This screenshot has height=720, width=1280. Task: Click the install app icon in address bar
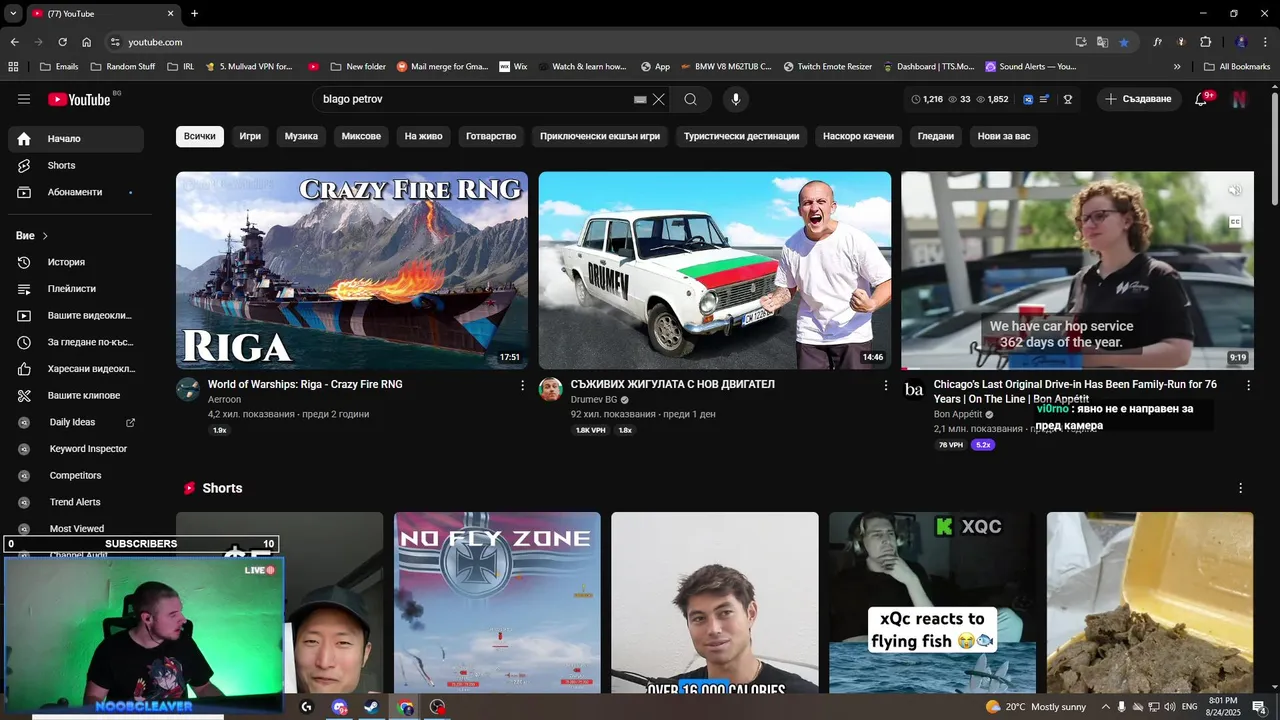coord(1081,42)
